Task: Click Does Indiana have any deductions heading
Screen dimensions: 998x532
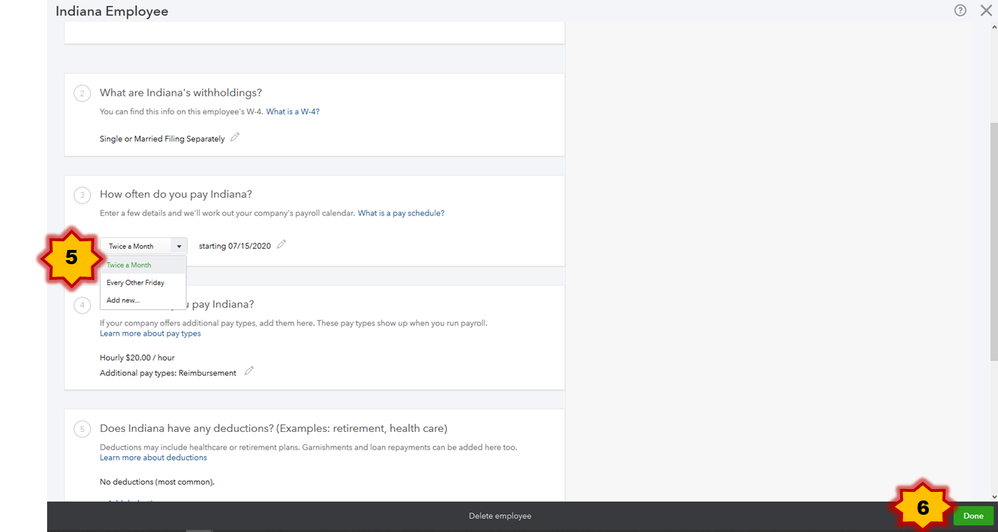Action: [x=274, y=428]
